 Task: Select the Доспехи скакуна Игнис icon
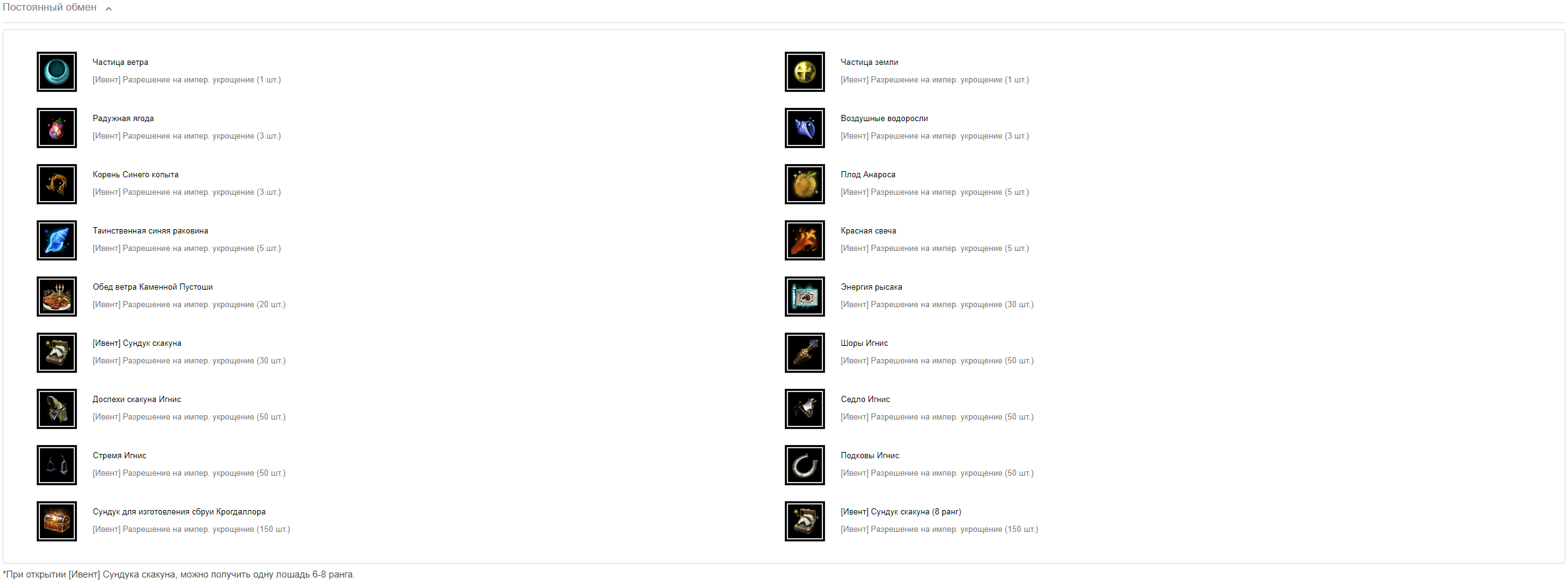[57, 409]
